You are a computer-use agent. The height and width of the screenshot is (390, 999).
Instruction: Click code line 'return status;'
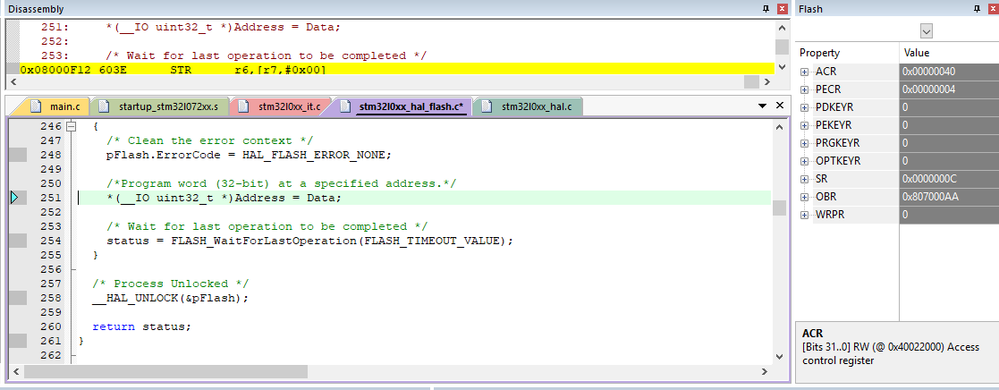point(141,327)
